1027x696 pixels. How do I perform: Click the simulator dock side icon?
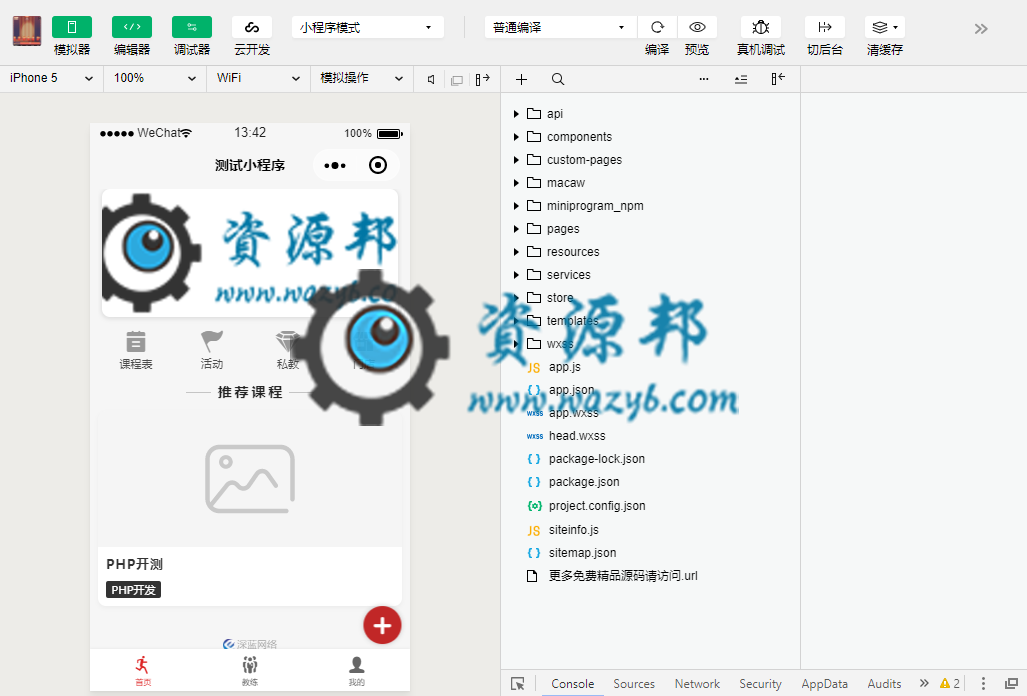tap(483, 80)
